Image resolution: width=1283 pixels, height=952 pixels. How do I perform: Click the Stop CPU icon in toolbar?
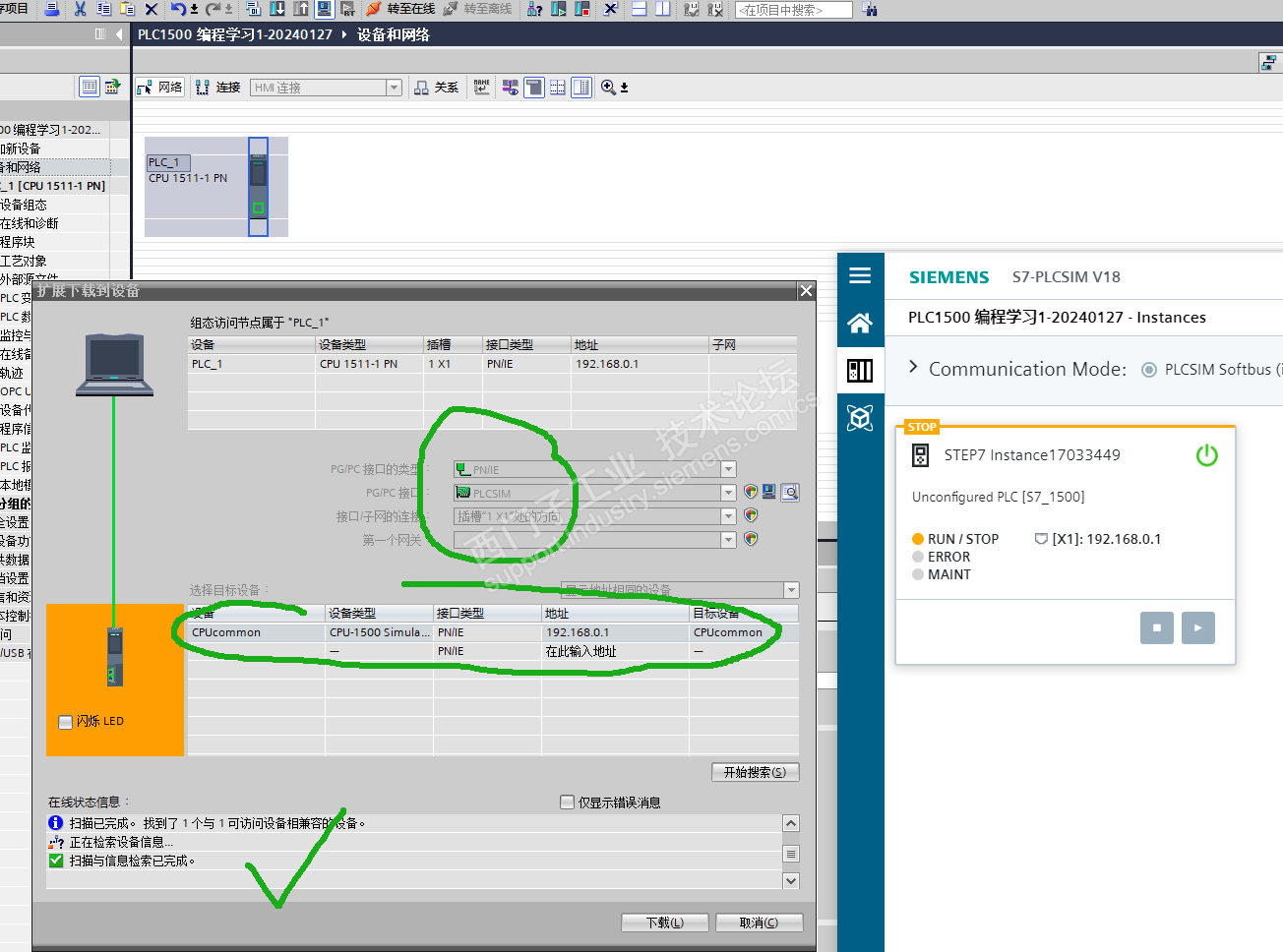[x=582, y=9]
